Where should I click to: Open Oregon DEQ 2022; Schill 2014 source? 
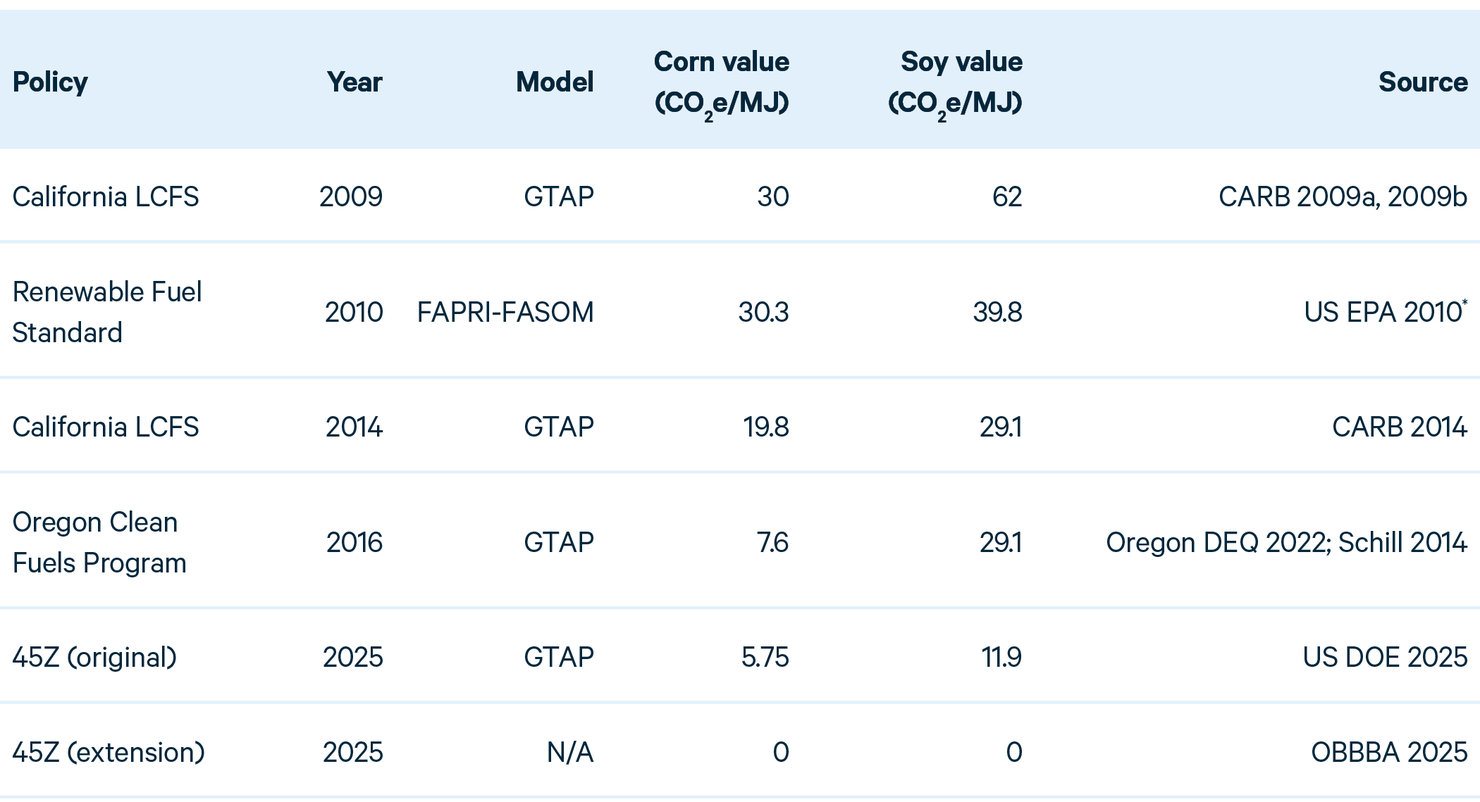(1286, 542)
